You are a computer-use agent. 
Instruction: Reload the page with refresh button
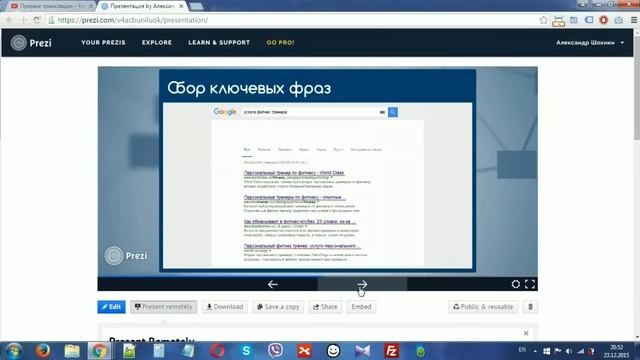click(37, 20)
